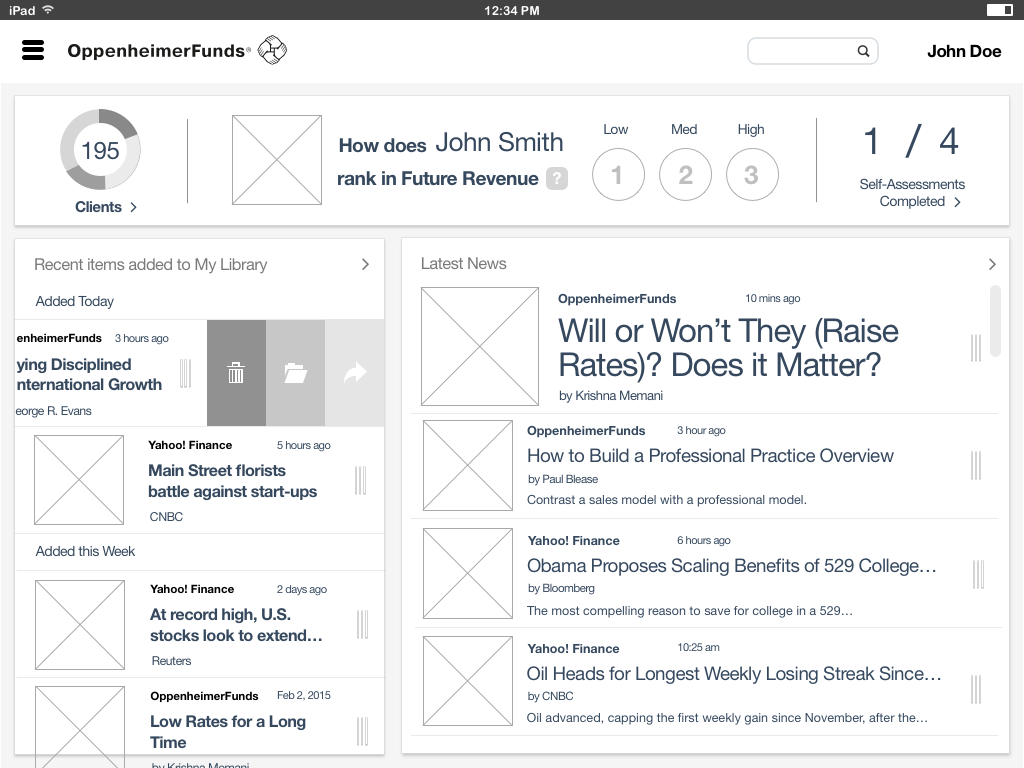Open 'Low Rates for a Long Time' item

228,731
